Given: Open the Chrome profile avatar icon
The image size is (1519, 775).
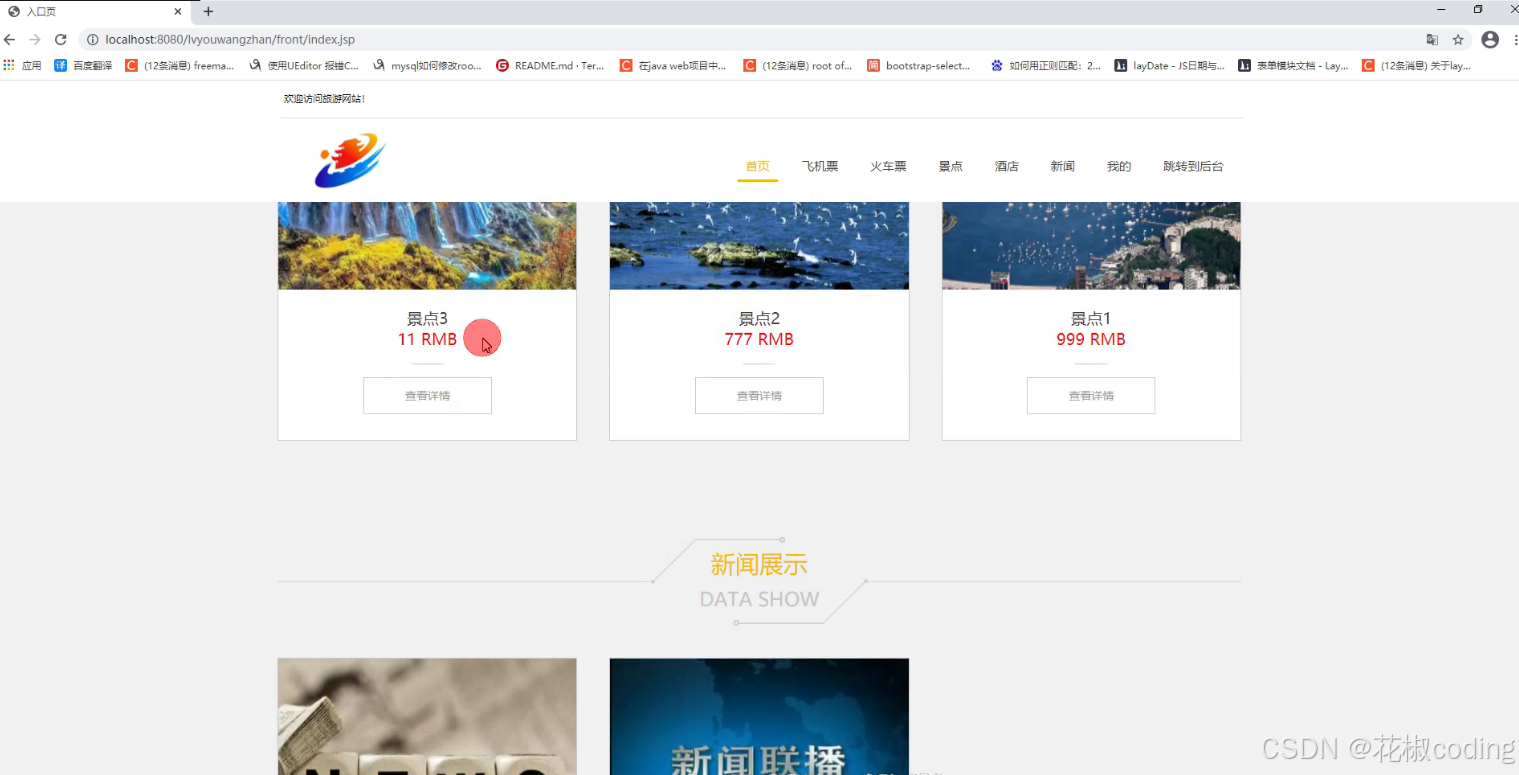Looking at the screenshot, I should (x=1489, y=40).
